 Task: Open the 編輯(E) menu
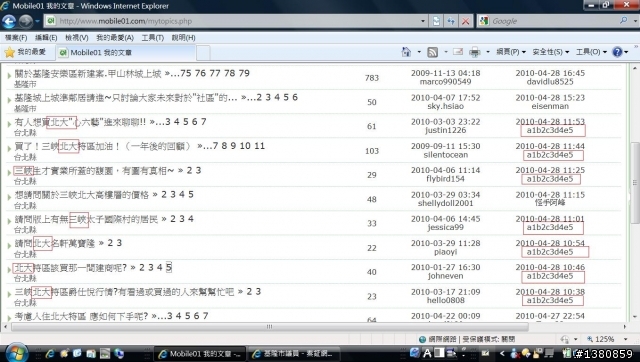46,38
